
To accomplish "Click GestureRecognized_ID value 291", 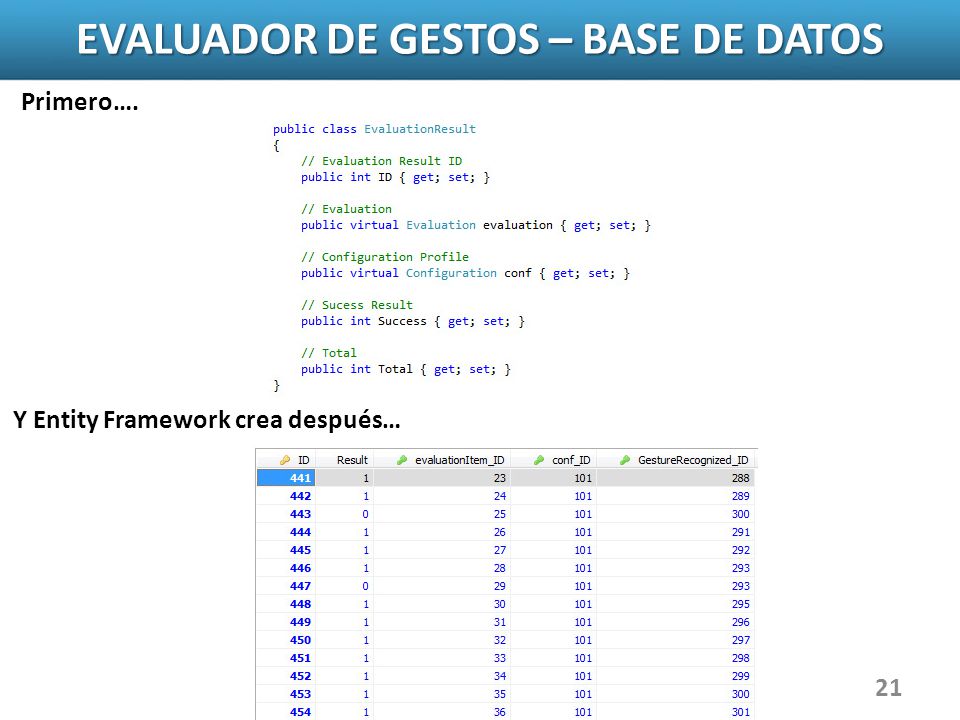I will point(740,532).
